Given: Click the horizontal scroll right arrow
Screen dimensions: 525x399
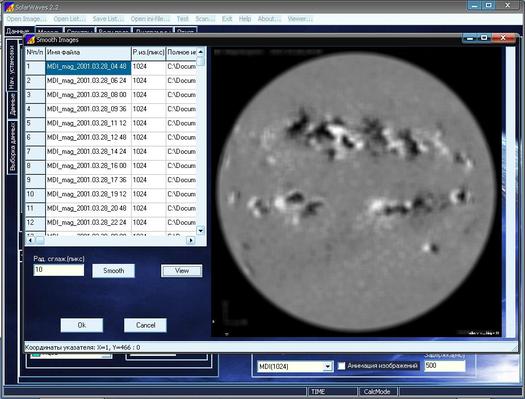Looking at the screenshot, I should pos(191,240).
